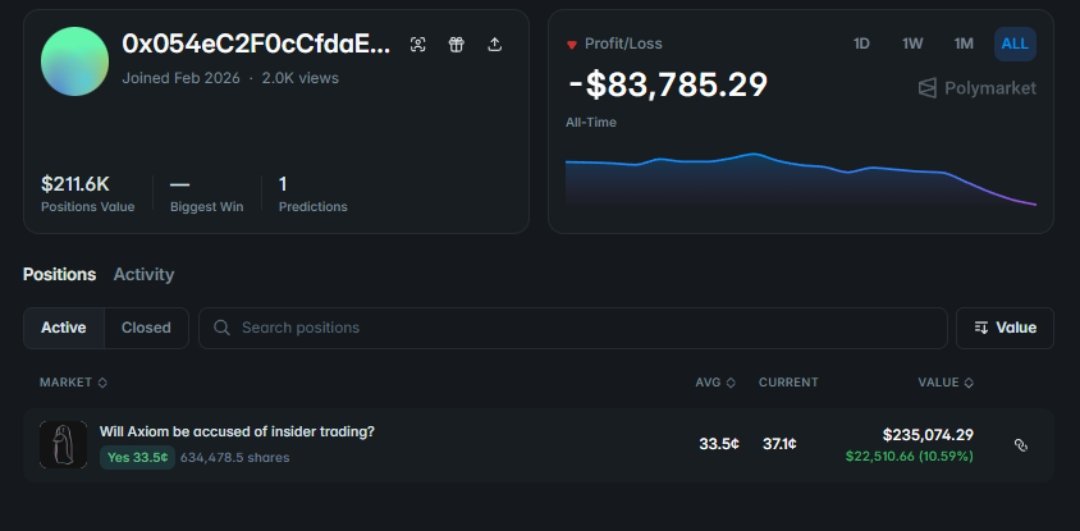
Task: Click the $235,074.29 position value
Action: (x=928, y=435)
